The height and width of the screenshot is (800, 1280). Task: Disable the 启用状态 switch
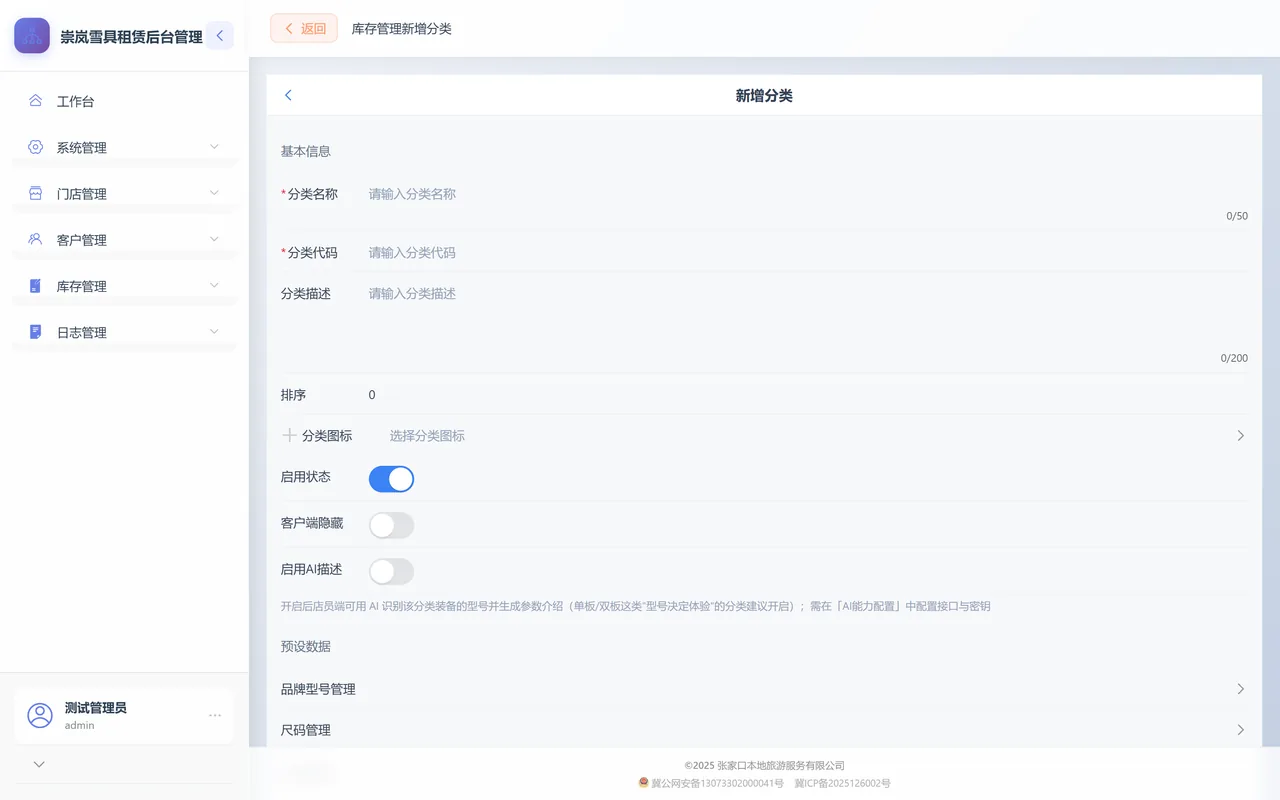coord(391,479)
